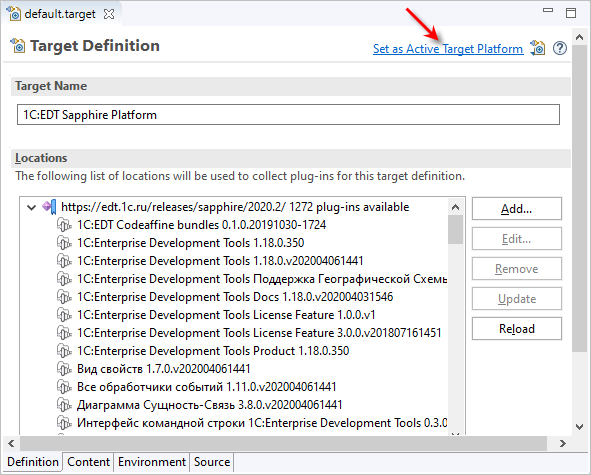Select Все обработчики событий 1.11.0 entry
Viewport: 591px width, 475px height.
(207, 387)
